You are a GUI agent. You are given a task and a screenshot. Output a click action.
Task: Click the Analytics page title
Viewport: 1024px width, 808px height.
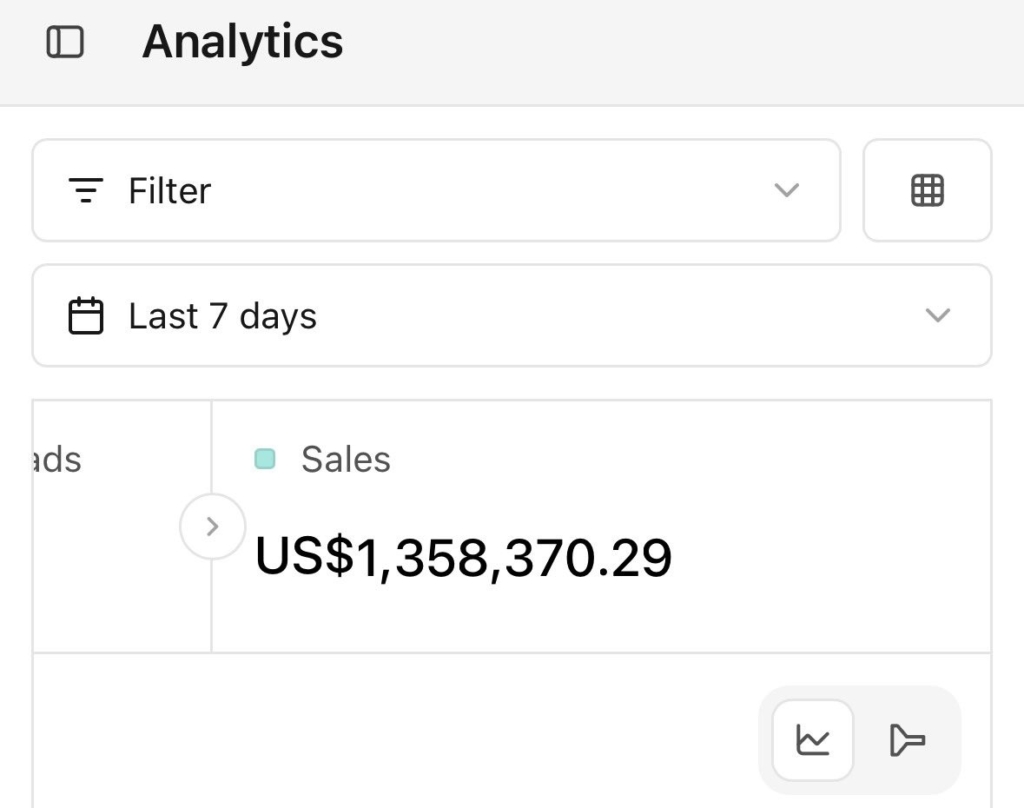pyautogui.click(x=242, y=42)
